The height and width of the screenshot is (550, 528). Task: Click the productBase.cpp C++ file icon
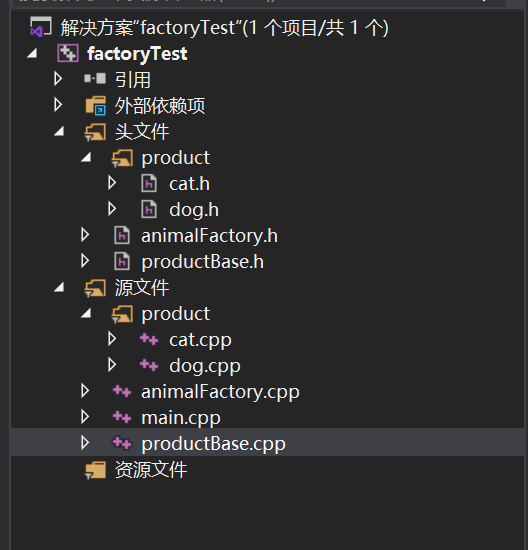point(122,443)
